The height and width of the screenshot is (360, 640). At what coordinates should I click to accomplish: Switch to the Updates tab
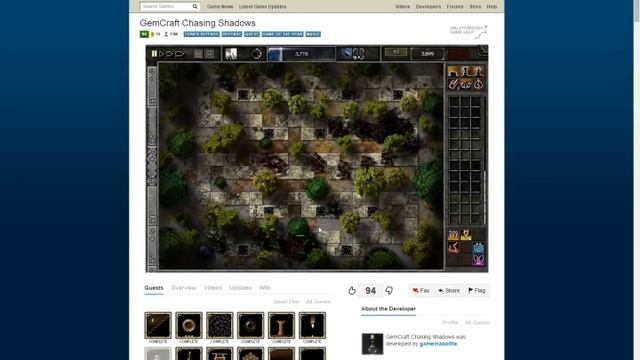coord(240,288)
